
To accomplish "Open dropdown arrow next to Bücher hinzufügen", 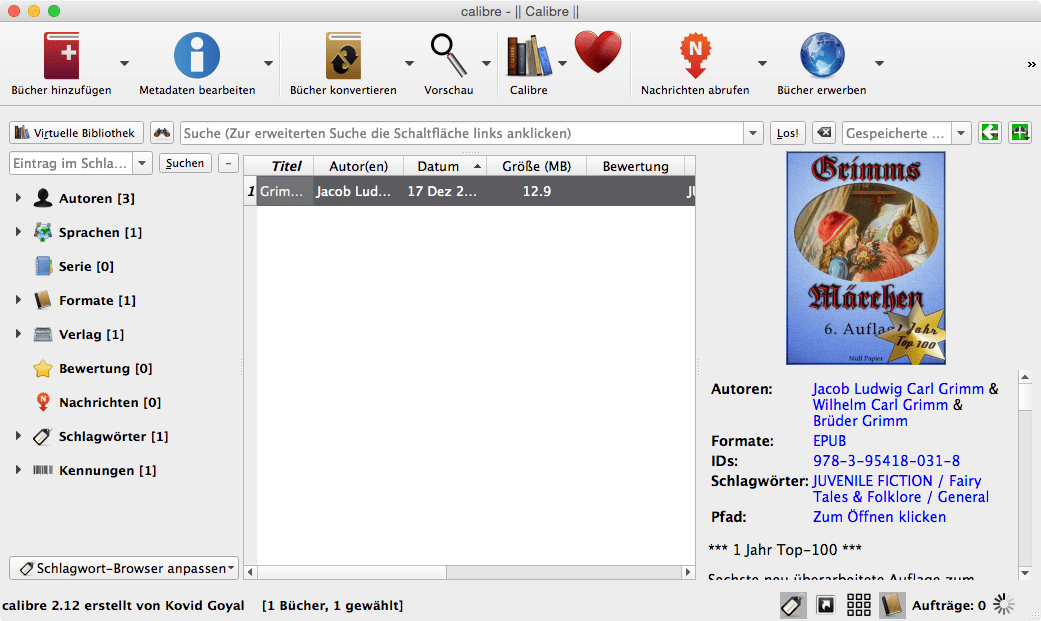I will pos(124,64).
